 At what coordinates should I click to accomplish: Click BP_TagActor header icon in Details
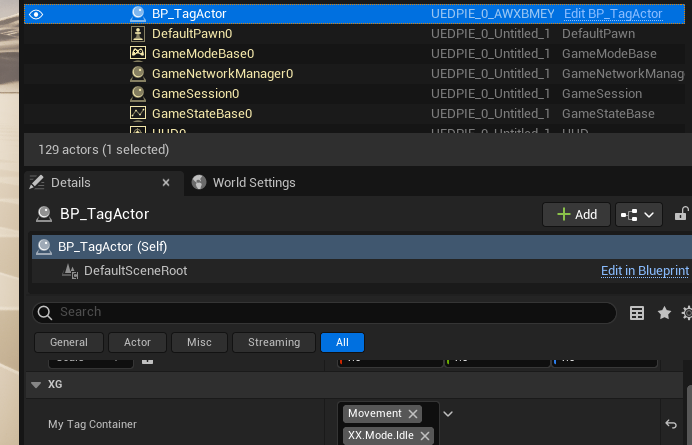[44, 214]
